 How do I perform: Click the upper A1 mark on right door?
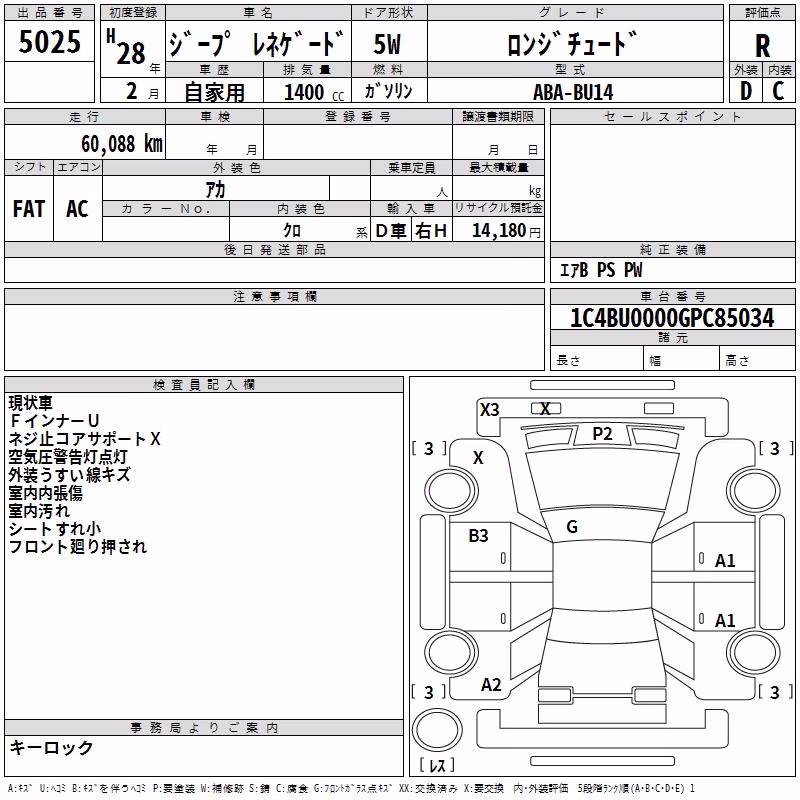coord(725,561)
